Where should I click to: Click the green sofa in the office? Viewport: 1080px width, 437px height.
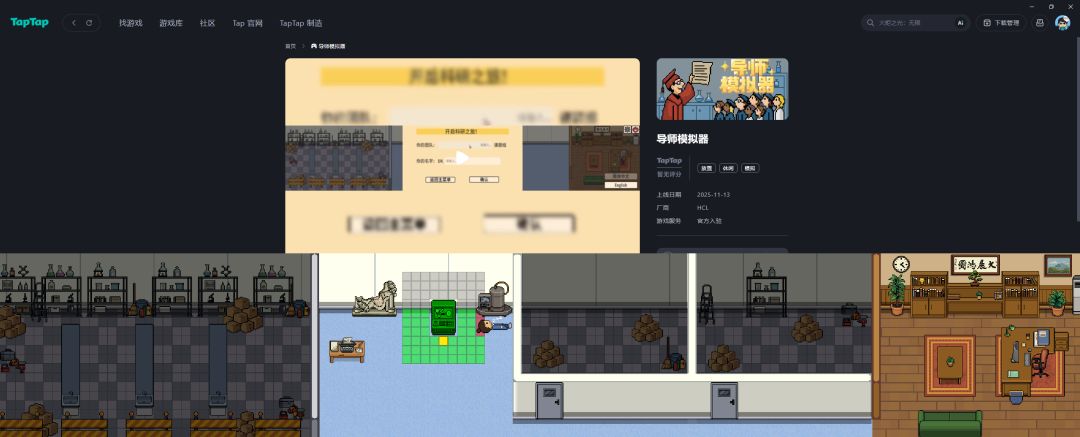click(x=950, y=423)
